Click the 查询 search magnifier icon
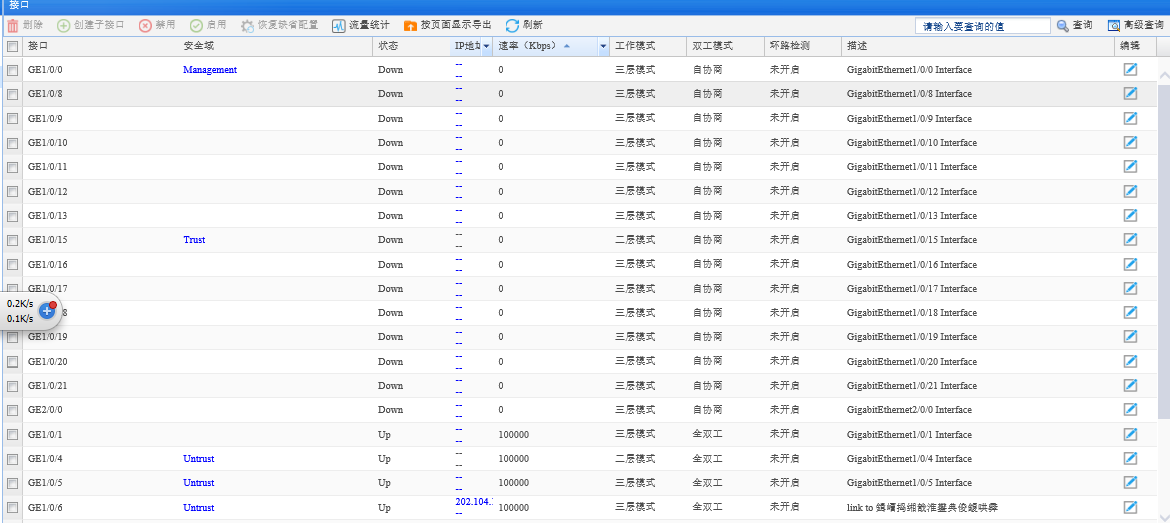The width and height of the screenshot is (1170, 523). tap(1062, 26)
